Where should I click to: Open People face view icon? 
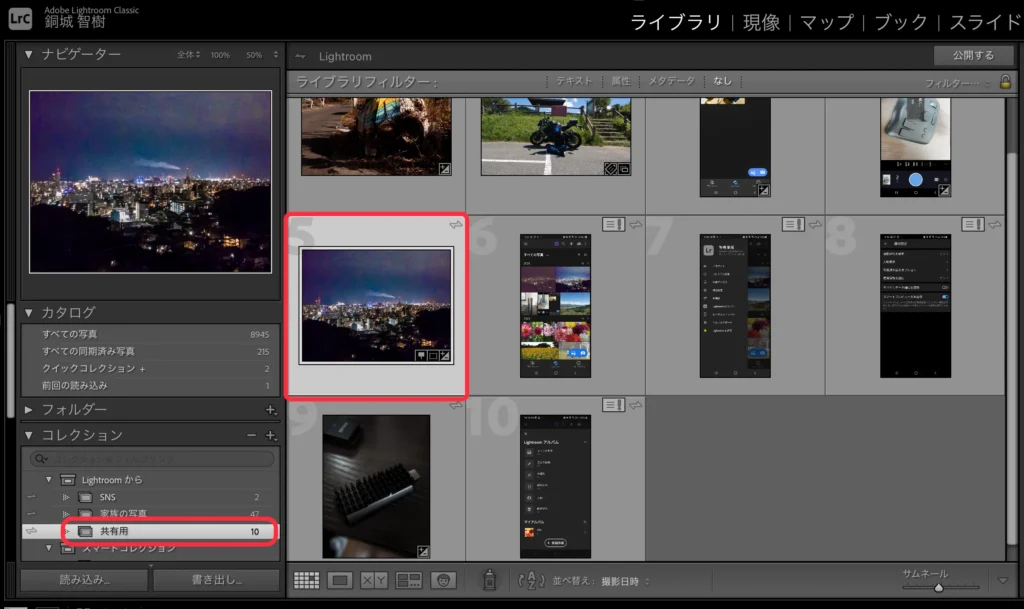(x=443, y=580)
